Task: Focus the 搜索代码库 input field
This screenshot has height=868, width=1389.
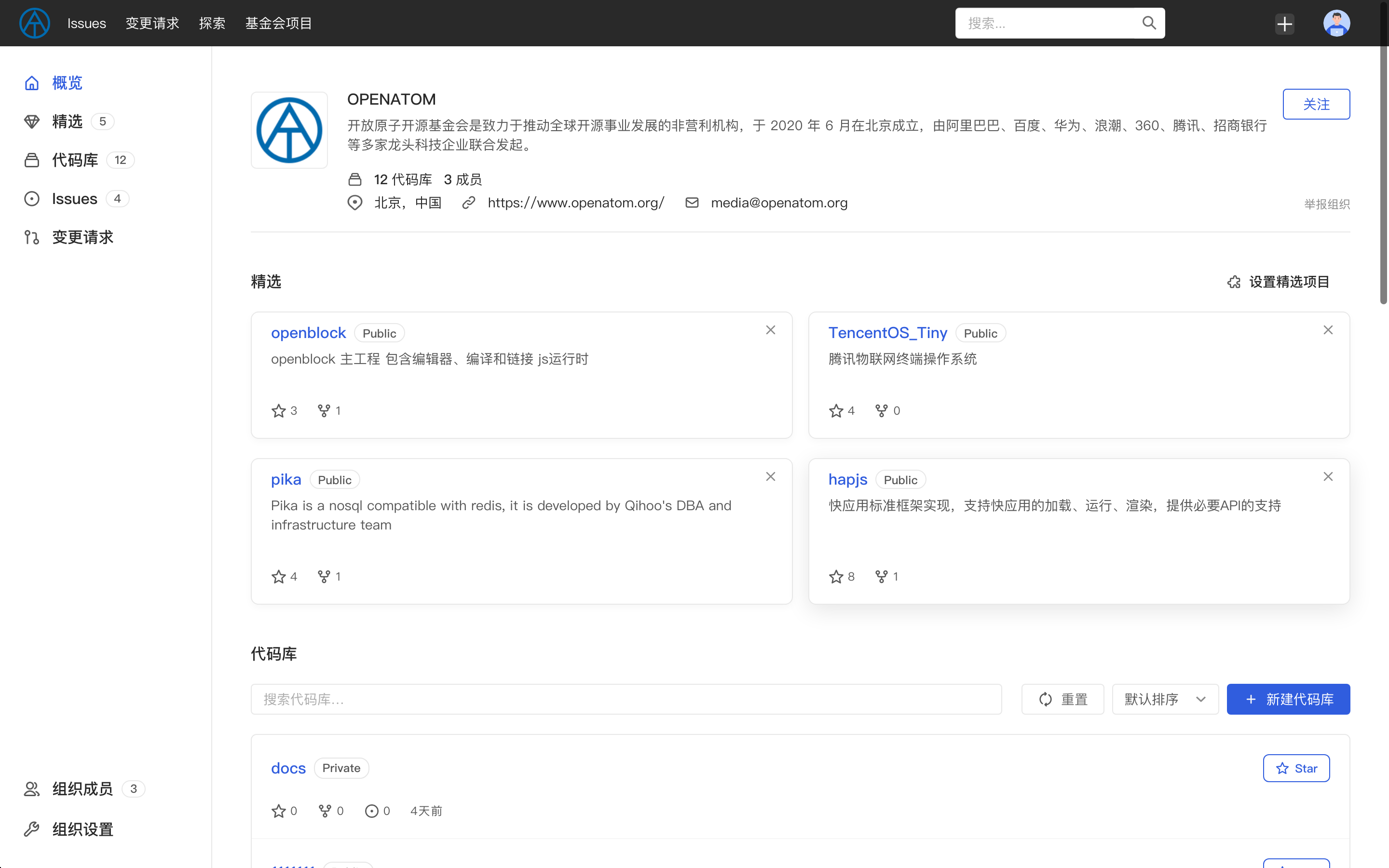Action: click(626, 699)
